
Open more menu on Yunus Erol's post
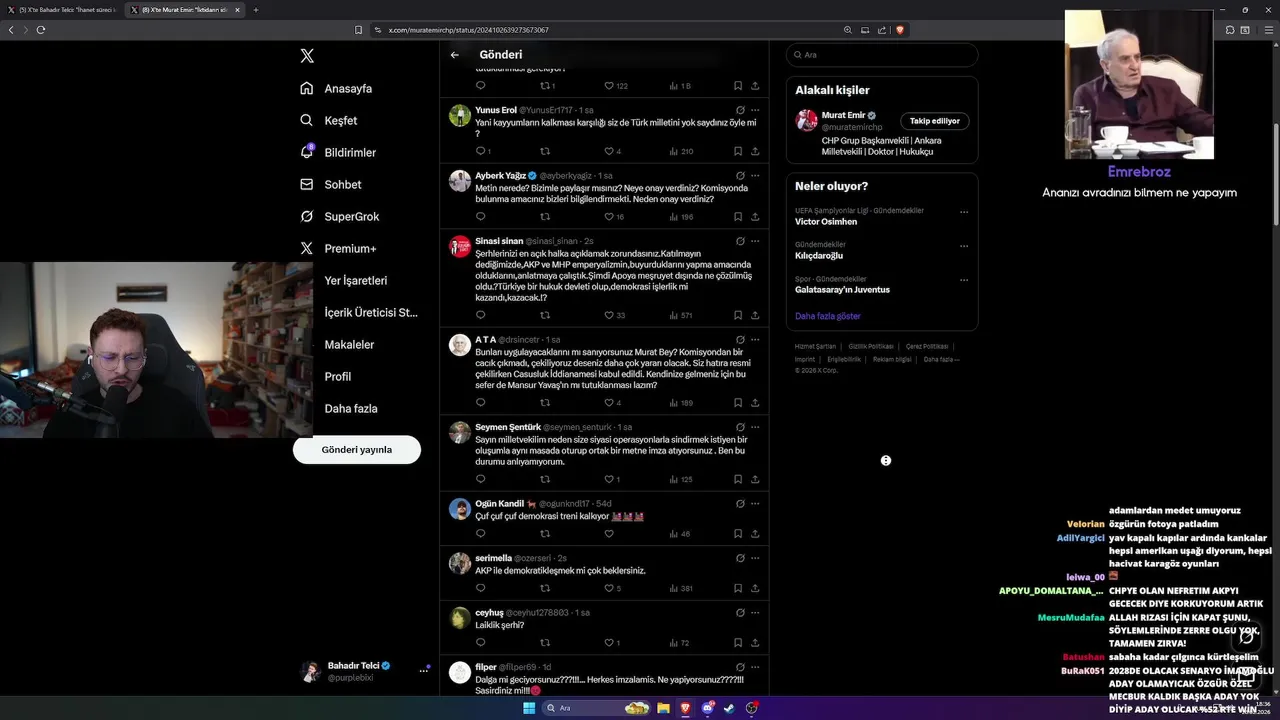click(x=755, y=110)
